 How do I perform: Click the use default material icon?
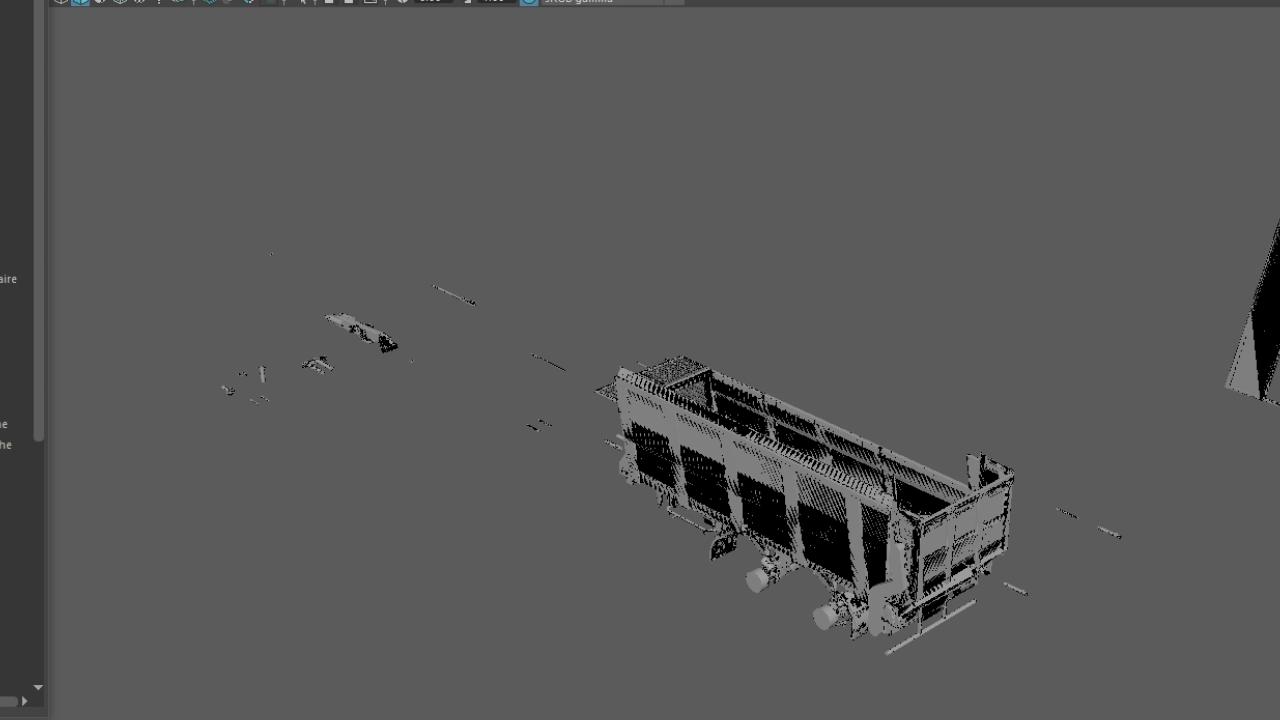(x=100, y=1)
